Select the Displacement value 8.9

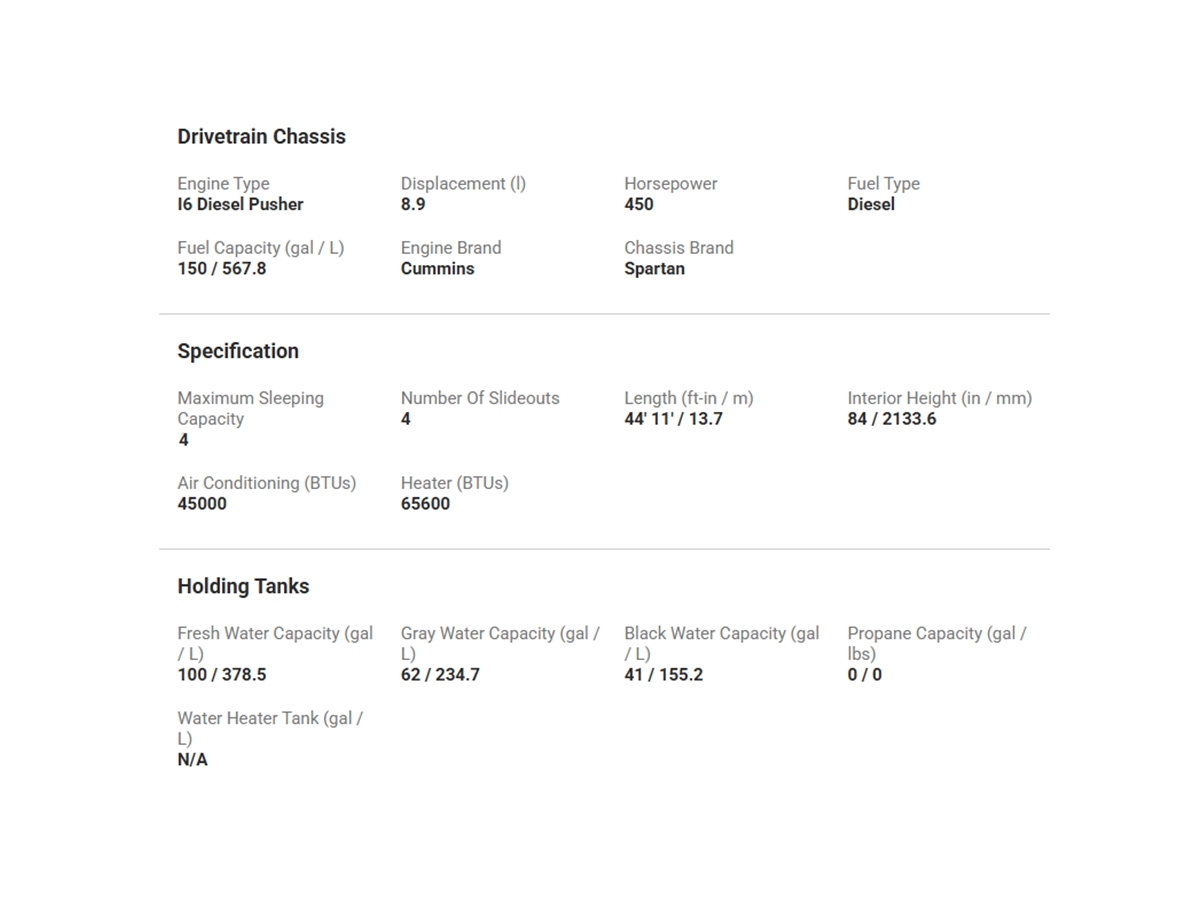tap(413, 204)
